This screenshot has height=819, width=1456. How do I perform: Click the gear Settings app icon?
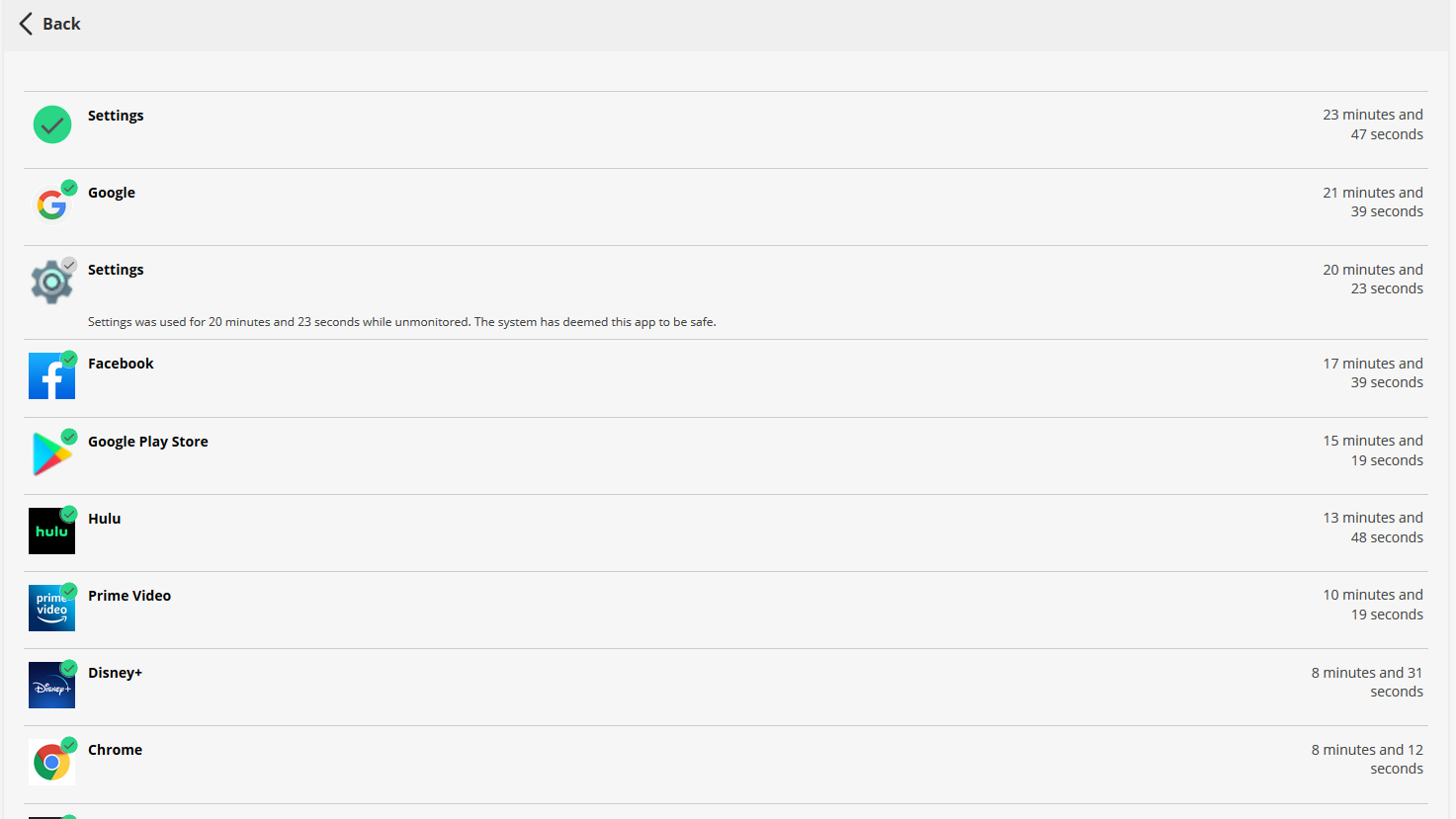click(51, 283)
